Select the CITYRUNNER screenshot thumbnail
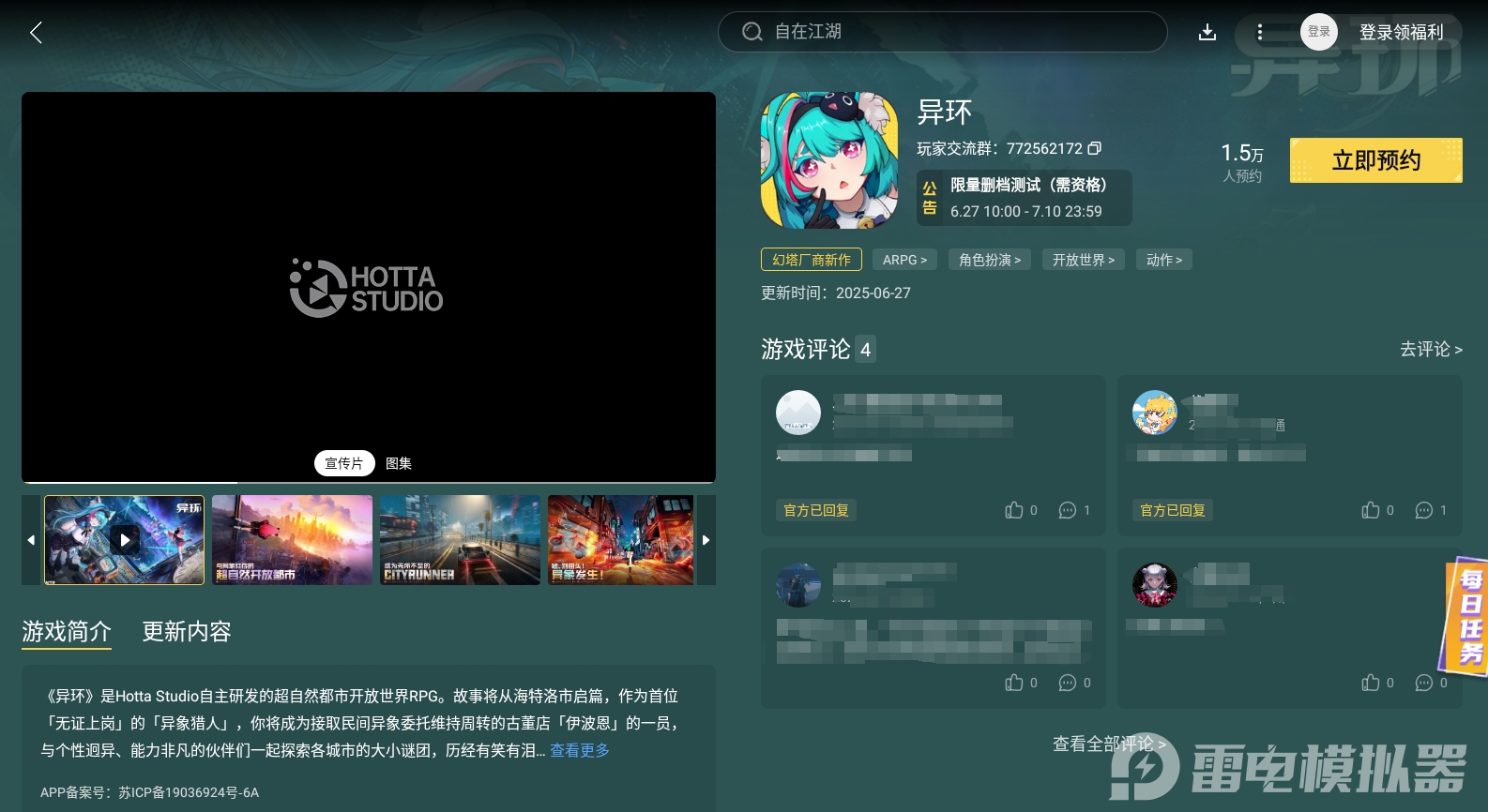Image resolution: width=1488 pixels, height=812 pixels. 460,540
